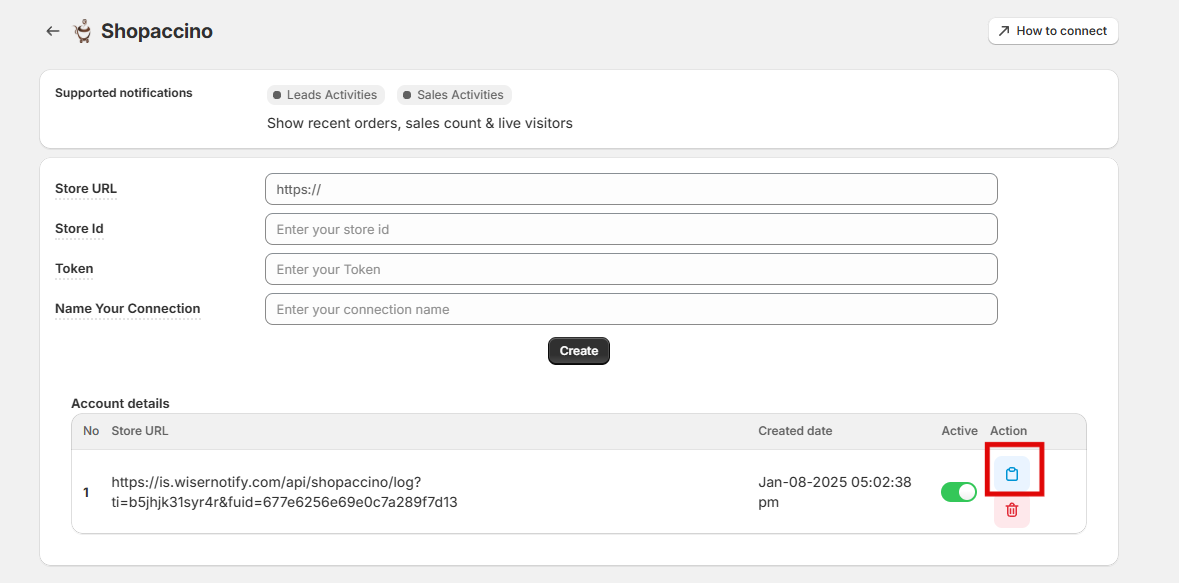Click the Active column header
1179x583 pixels.
point(959,431)
